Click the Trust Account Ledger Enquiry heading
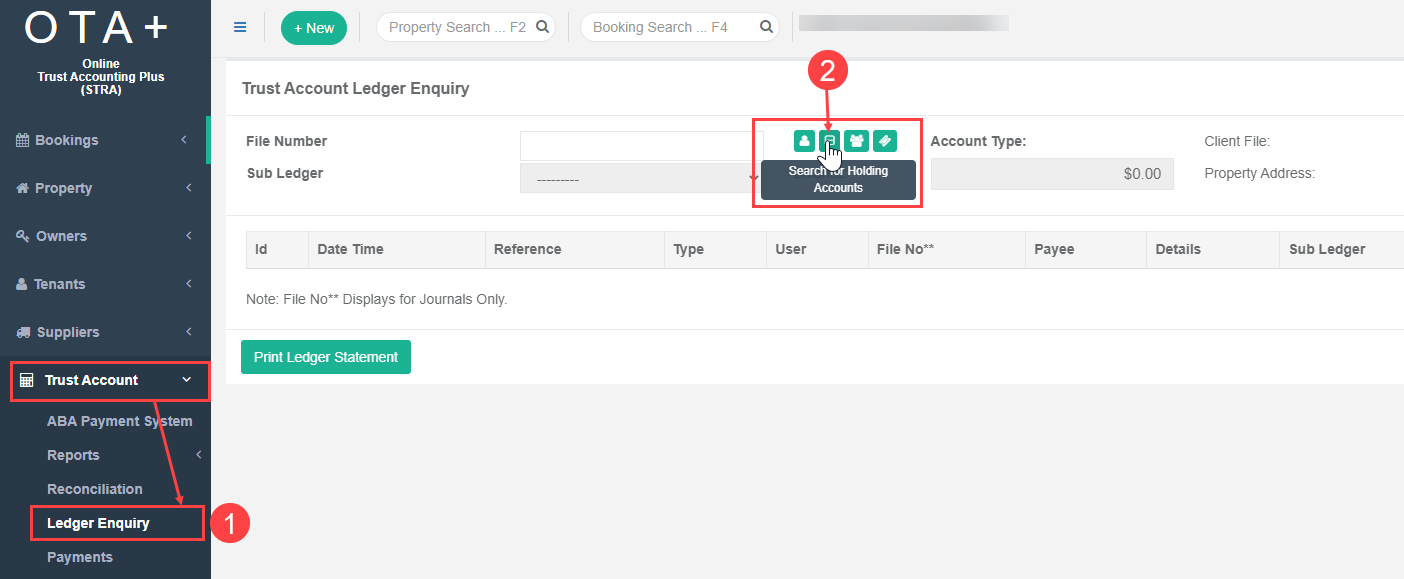This screenshot has height=579, width=1404. pyautogui.click(x=355, y=88)
